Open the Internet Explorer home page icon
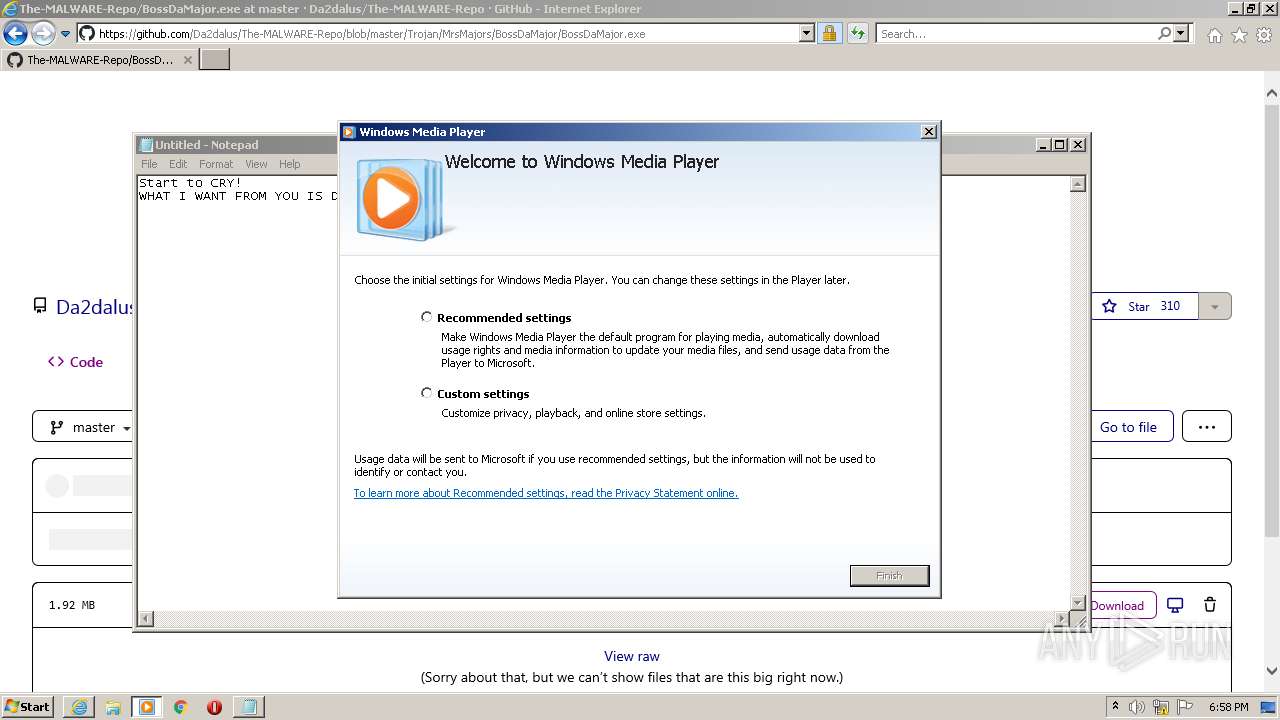 pyautogui.click(x=1214, y=35)
